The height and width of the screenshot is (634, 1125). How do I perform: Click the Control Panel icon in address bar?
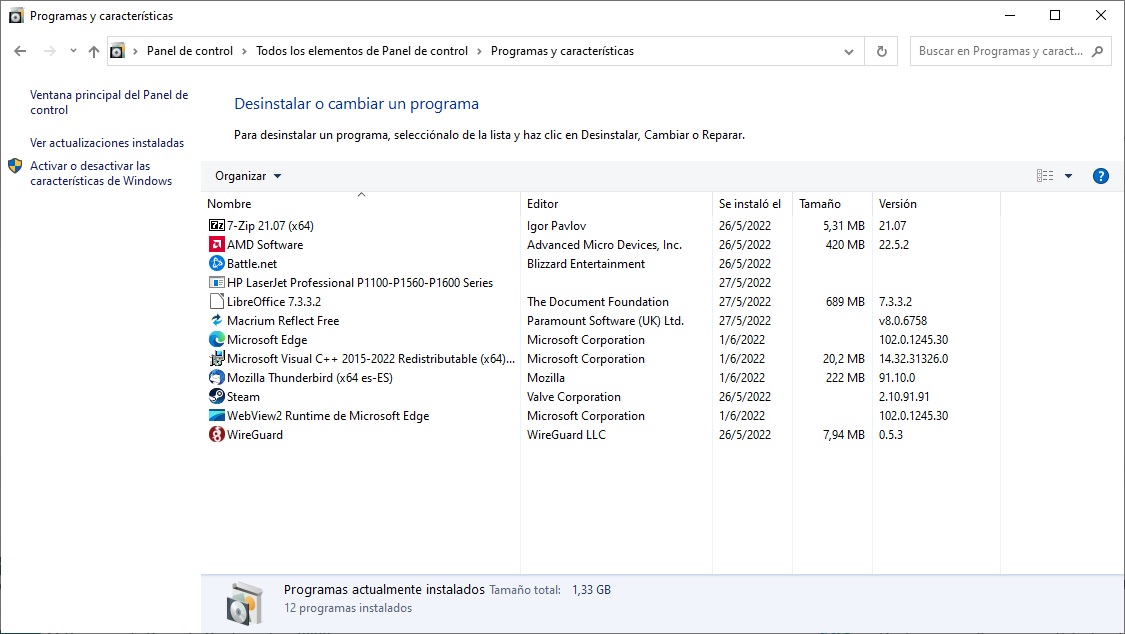[x=118, y=51]
